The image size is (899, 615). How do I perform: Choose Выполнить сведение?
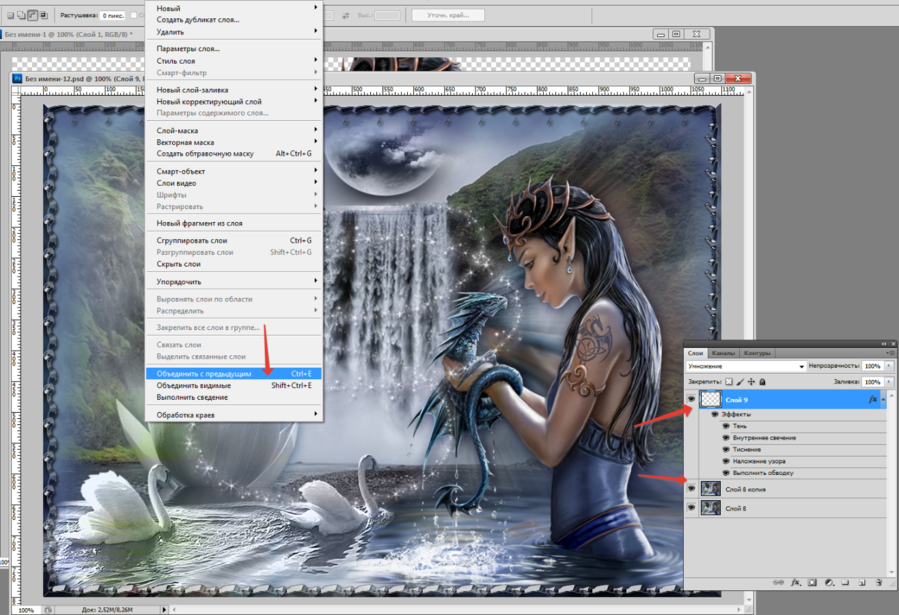pyautogui.click(x=234, y=397)
